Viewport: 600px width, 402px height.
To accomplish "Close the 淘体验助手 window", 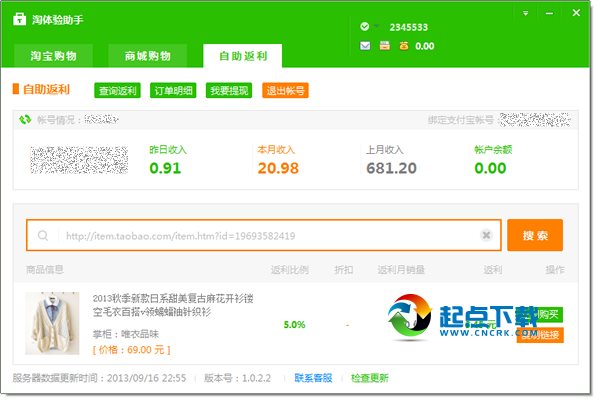I will [576, 13].
